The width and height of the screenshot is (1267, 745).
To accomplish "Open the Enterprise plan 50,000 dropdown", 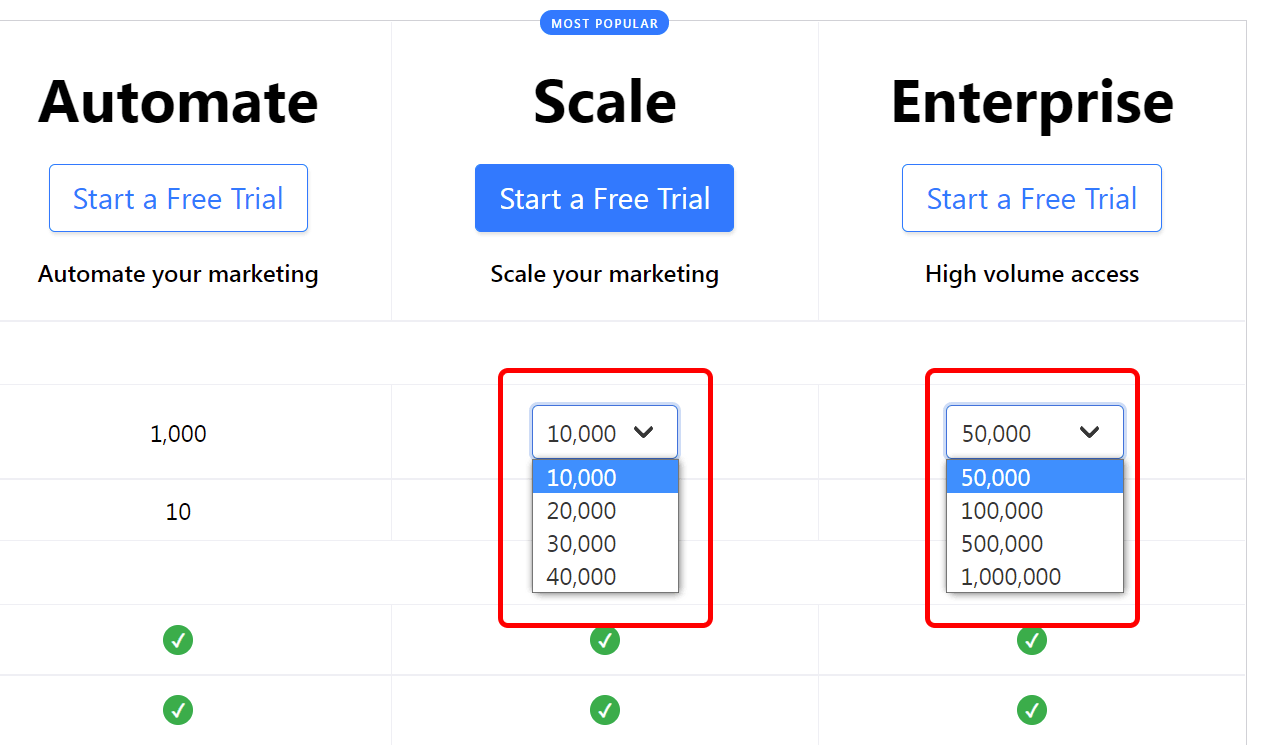I will tap(1034, 432).
